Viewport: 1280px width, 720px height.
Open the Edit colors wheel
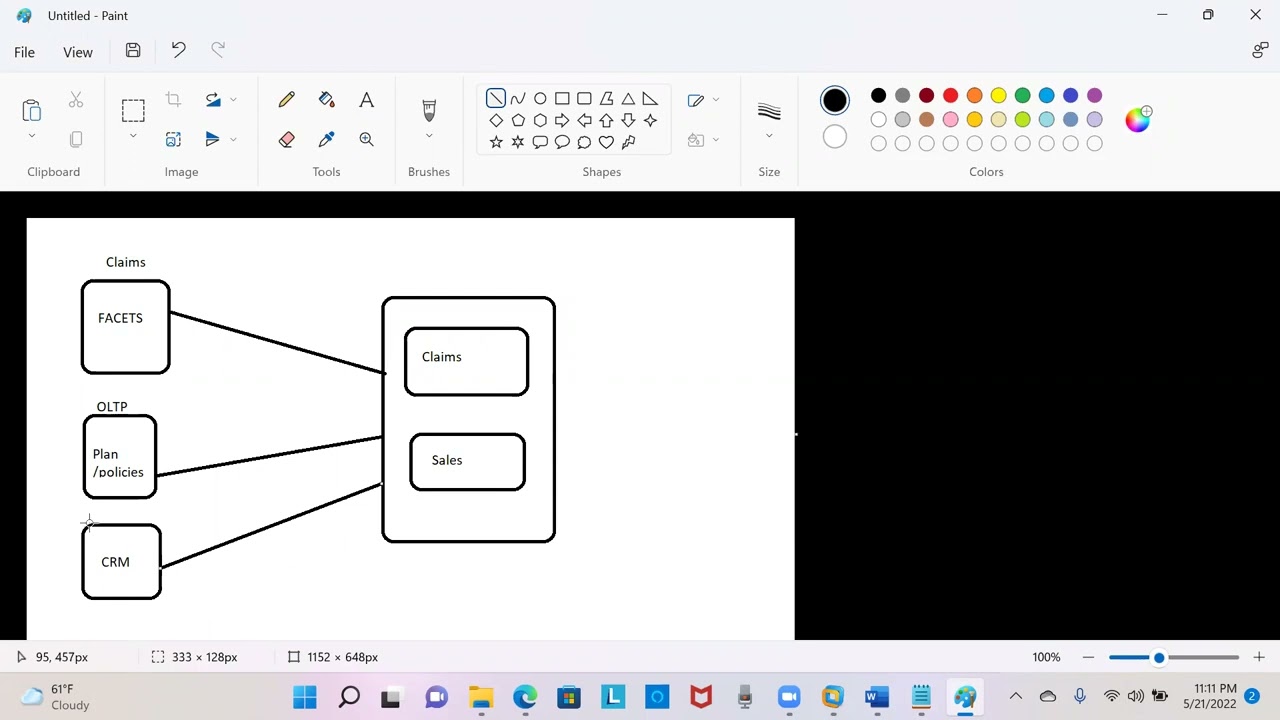(1138, 120)
